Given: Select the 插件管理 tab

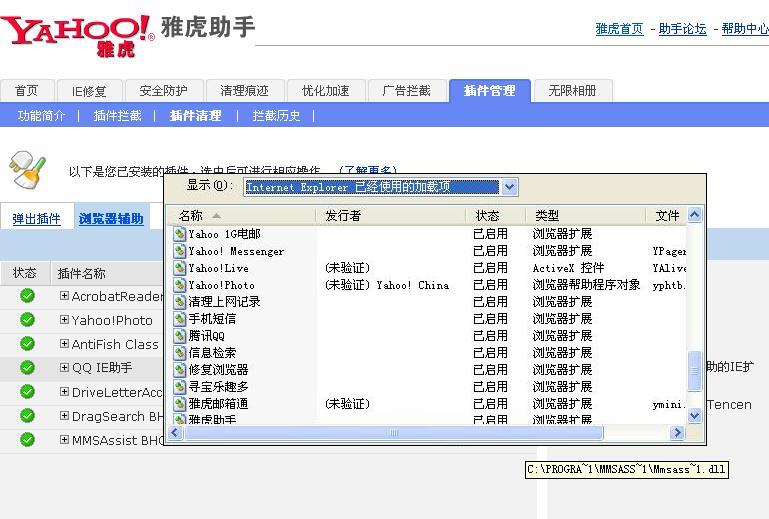Looking at the screenshot, I should tap(489, 90).
